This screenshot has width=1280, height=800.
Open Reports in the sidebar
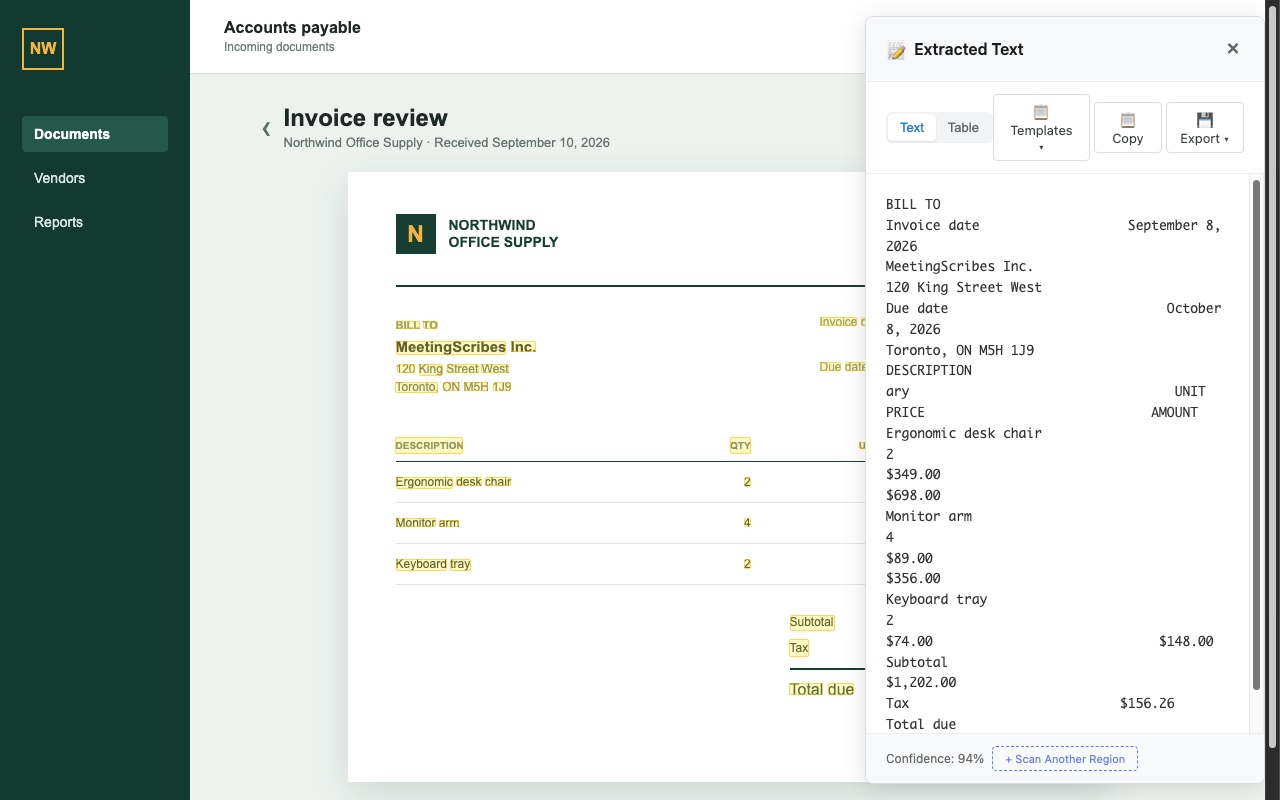pyautogui.click(x=95, y=222)
